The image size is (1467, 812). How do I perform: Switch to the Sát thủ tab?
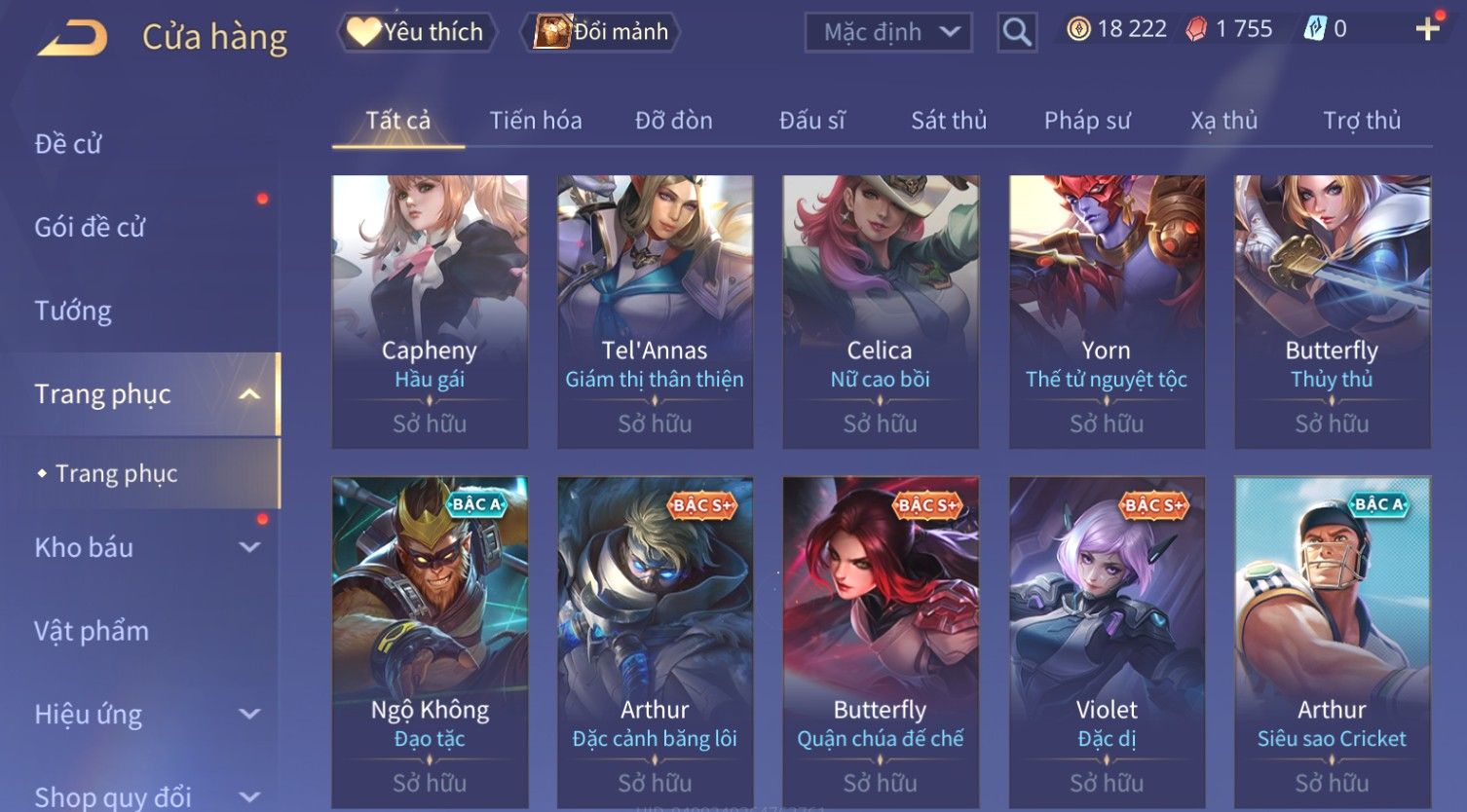coord(949,120)
